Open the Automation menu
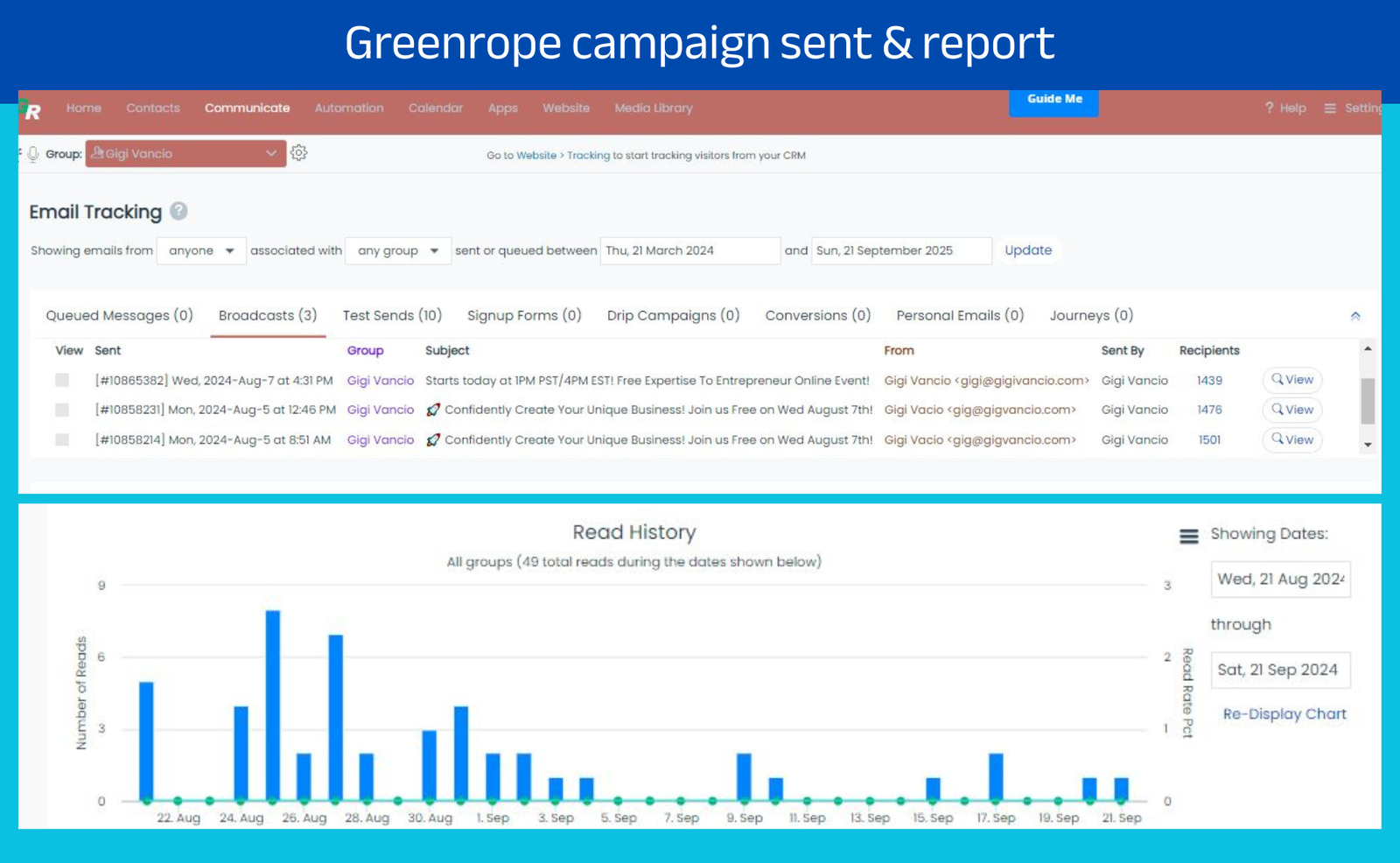The width and height of the screenshot is (1400, 863). pyautogui.click(x=348, y=108)
